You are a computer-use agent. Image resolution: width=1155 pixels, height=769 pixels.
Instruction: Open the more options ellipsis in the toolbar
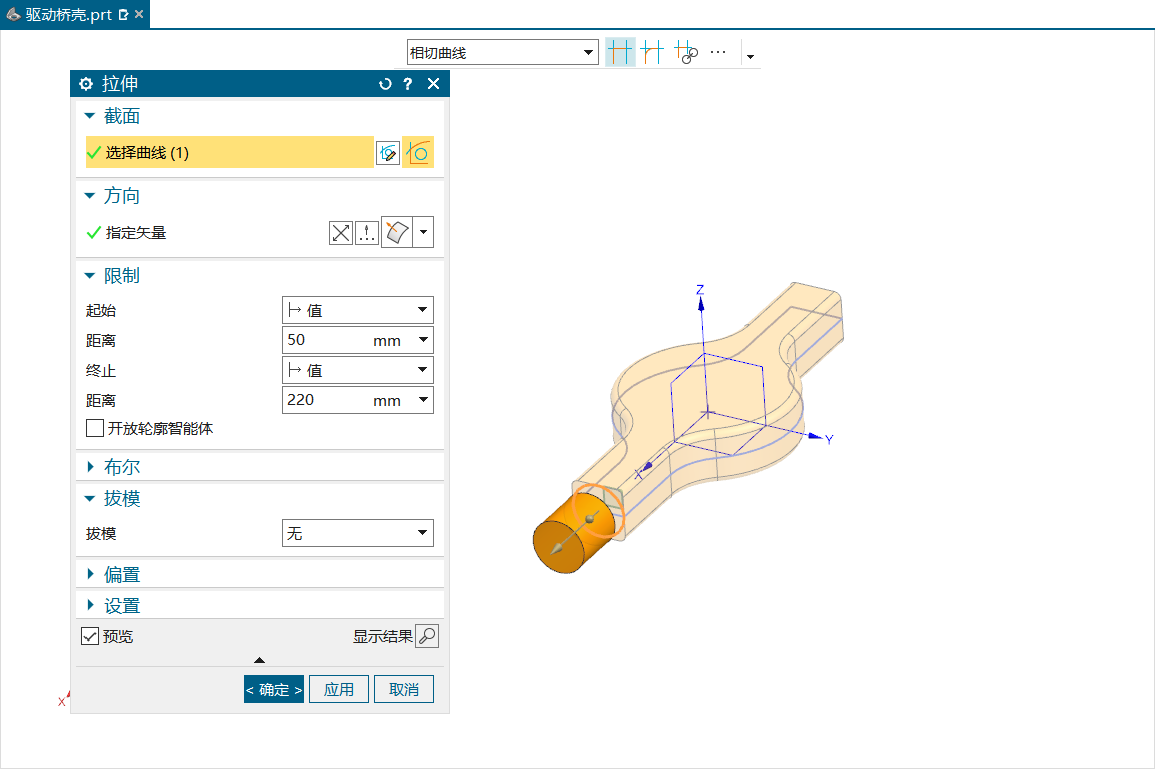(718, 52)
